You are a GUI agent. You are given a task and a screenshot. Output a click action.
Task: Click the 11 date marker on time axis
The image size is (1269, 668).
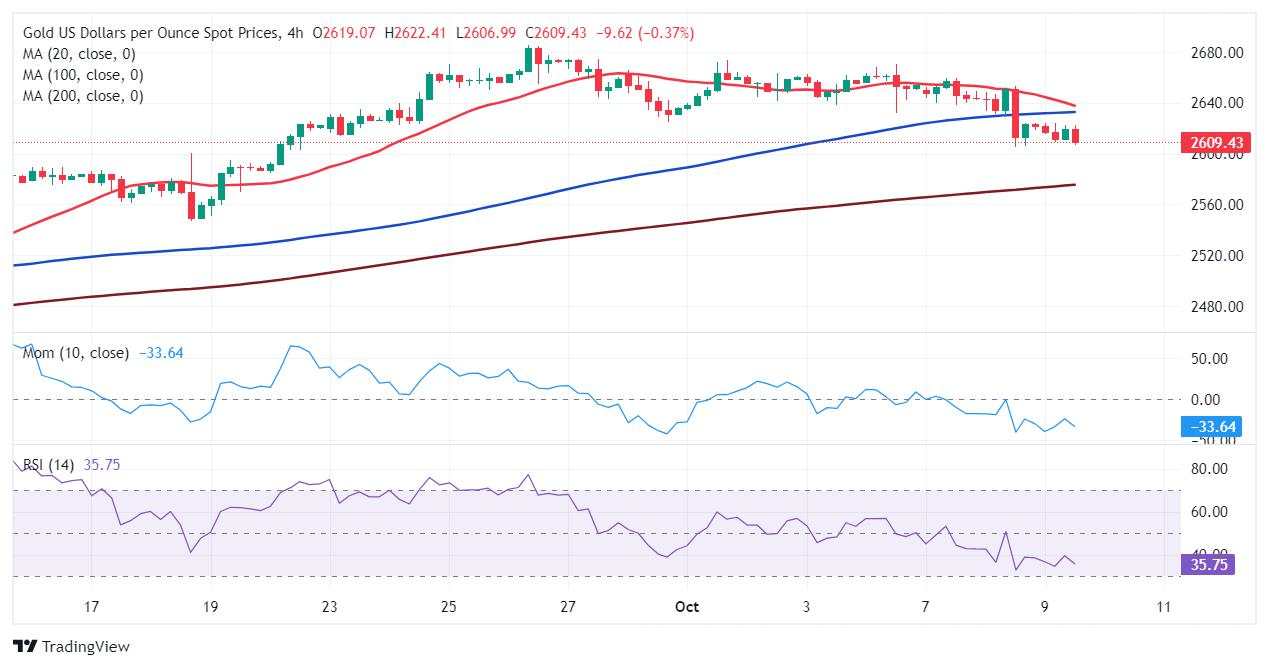click(1163, 606)
